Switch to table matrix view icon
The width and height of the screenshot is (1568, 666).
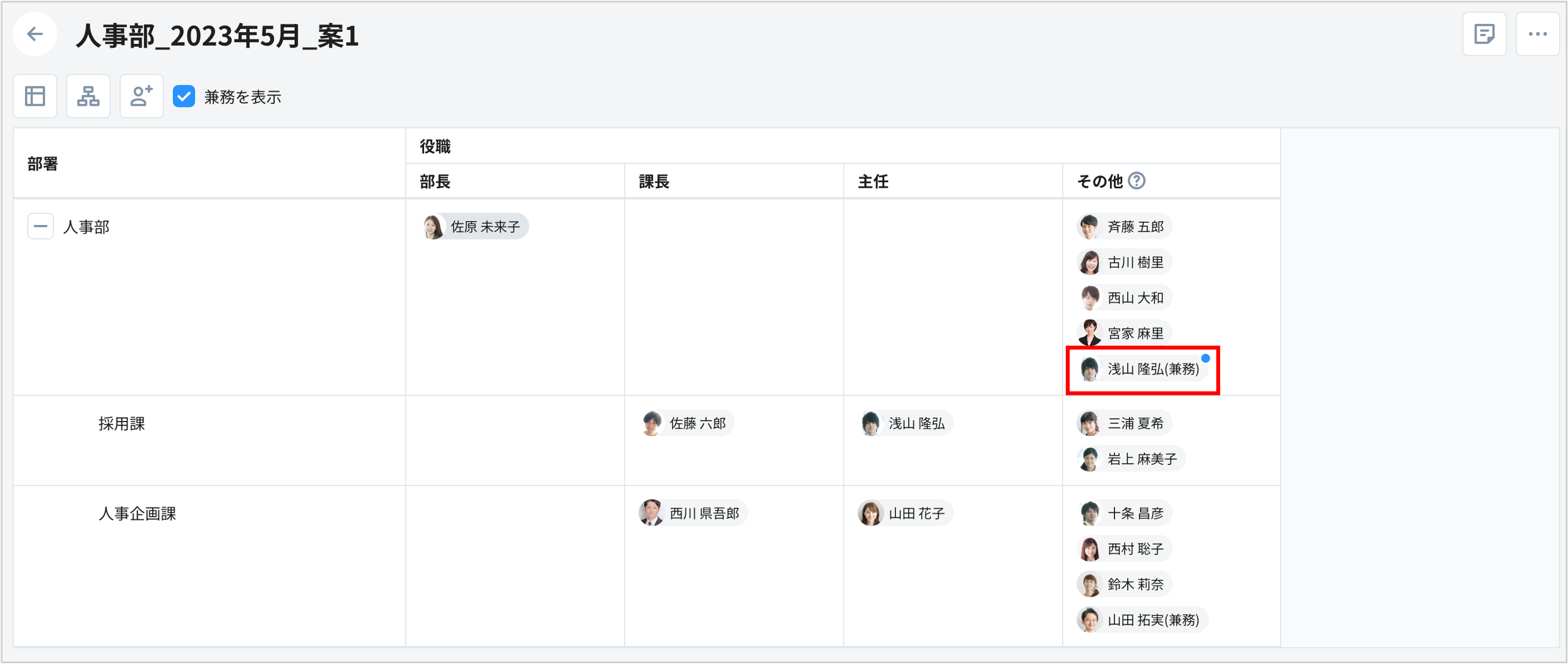(35, 96)
